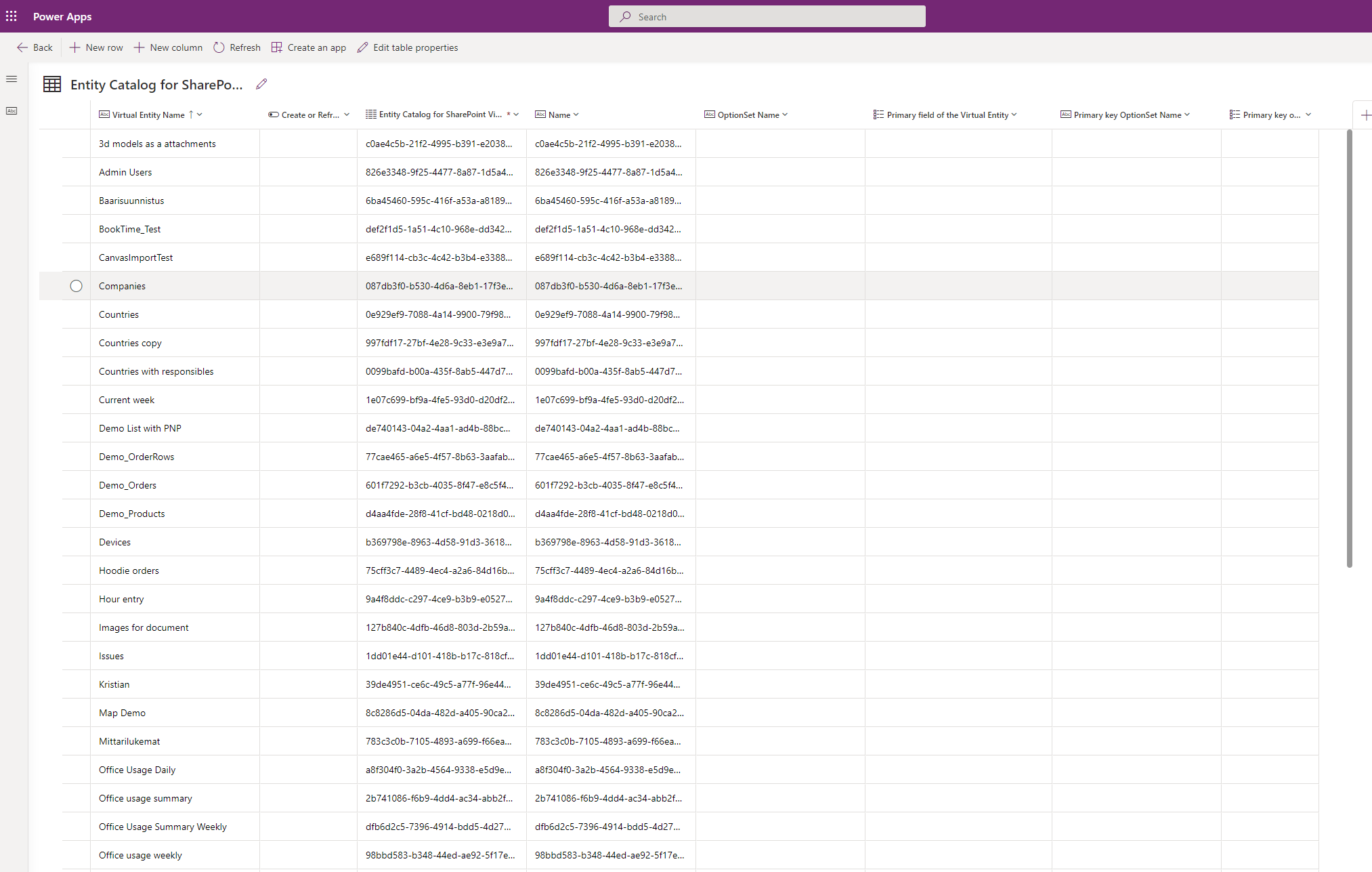Open Primary key OptionSet Name column dropdown

pyautogui.click(x=1187, y=115)
